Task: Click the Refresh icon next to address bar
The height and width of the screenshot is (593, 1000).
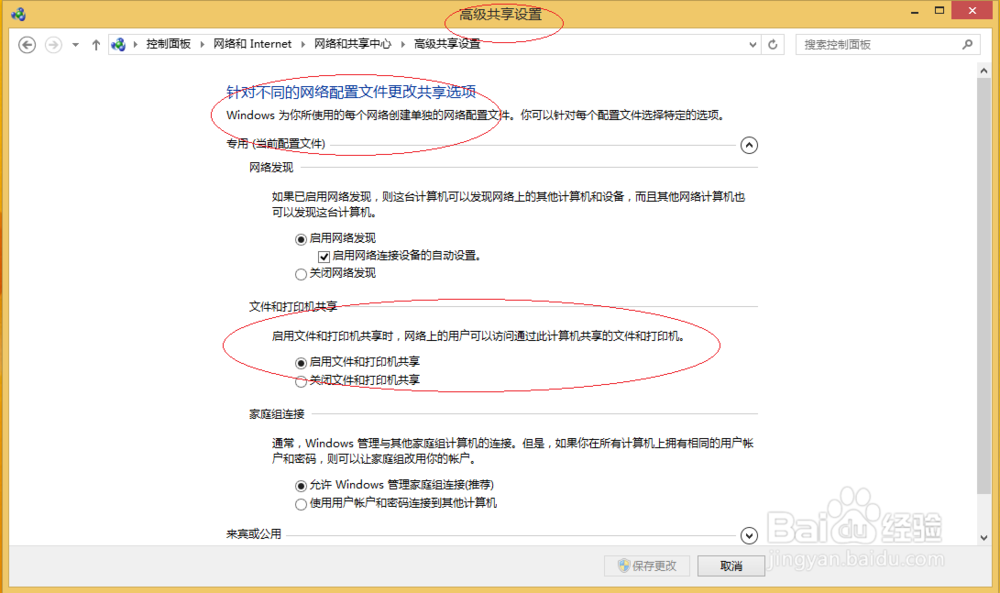Action: (x=771, y=44)
